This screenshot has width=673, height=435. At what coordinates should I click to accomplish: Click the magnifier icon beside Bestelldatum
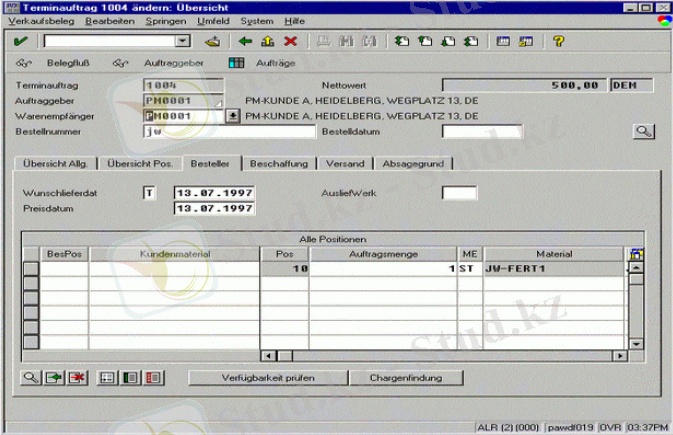click(x=645, y=131)
